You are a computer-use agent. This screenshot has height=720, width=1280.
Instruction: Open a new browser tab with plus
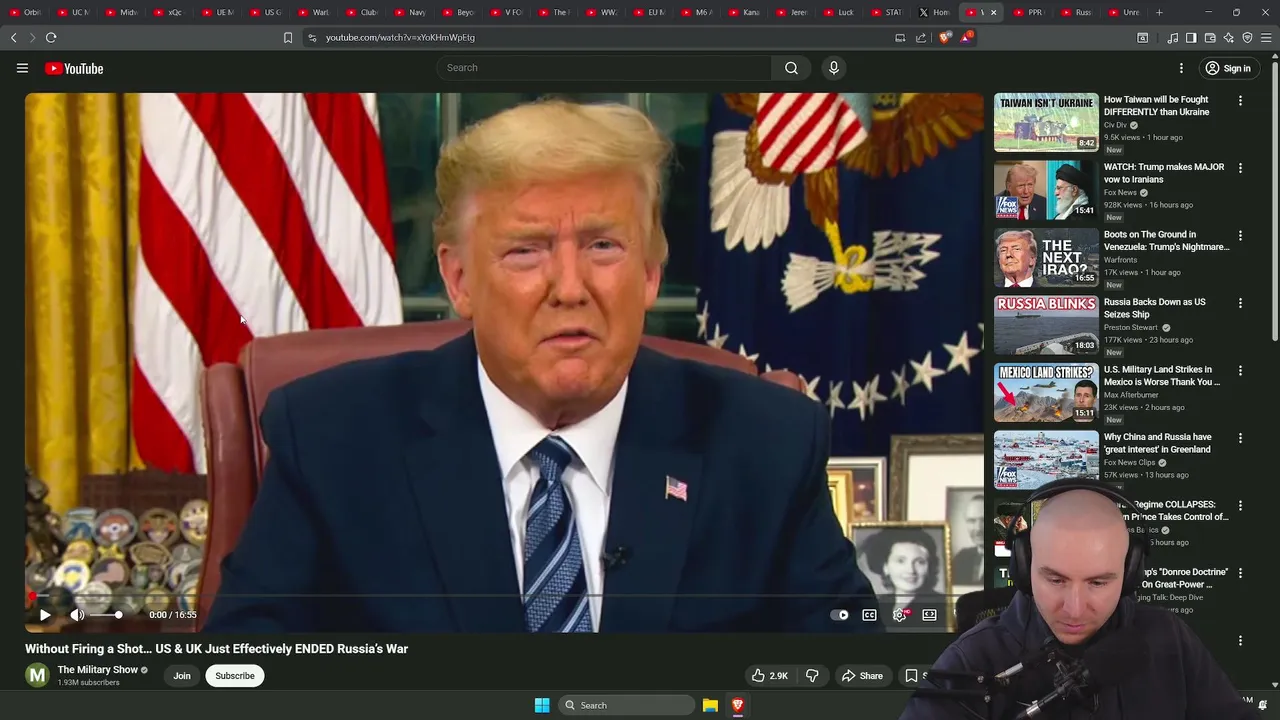tap(1159, 12)
